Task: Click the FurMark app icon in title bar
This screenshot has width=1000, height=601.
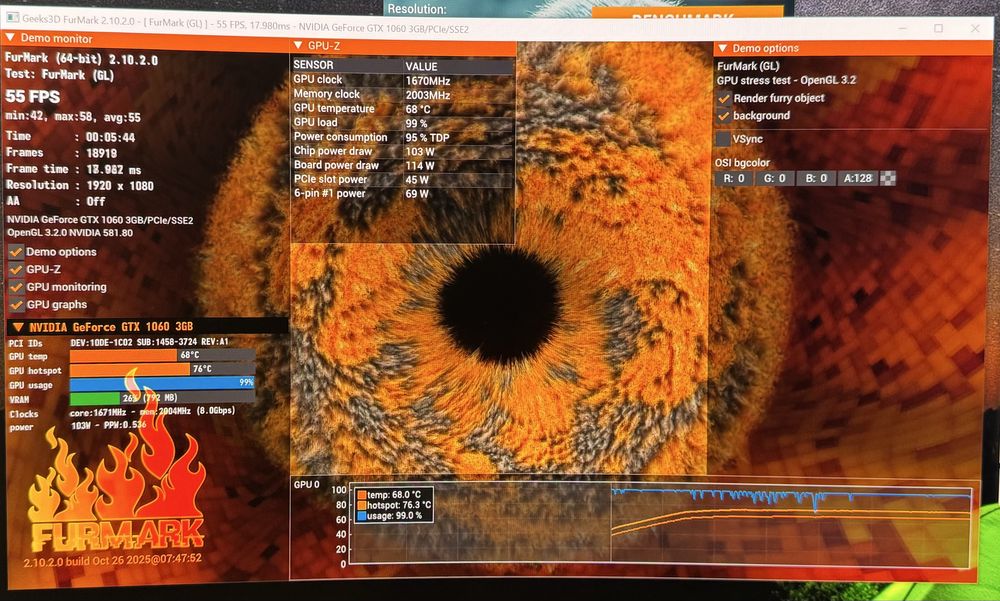Action: pos(12,18)
